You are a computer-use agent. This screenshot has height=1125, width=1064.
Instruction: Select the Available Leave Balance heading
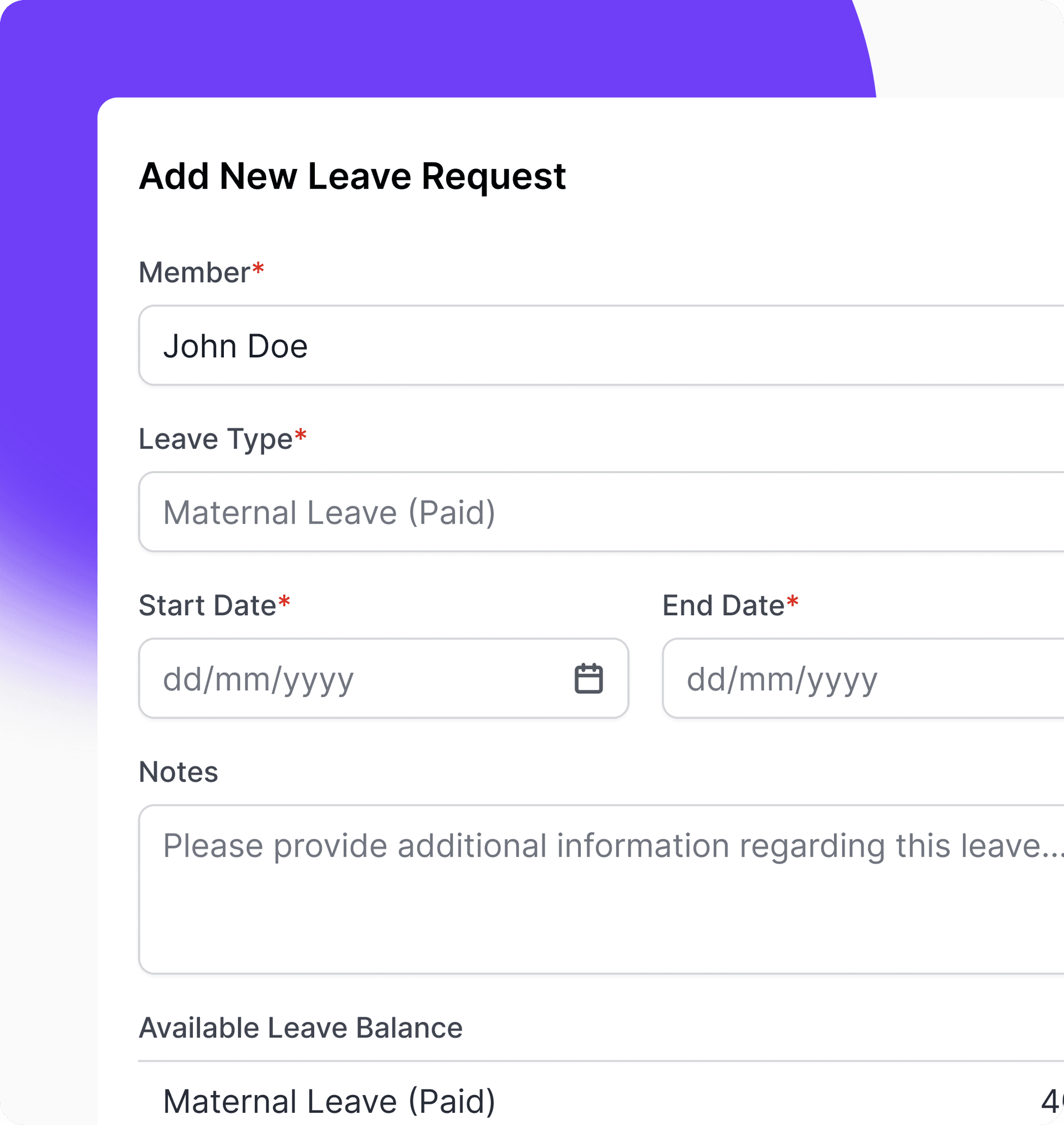300,1028
